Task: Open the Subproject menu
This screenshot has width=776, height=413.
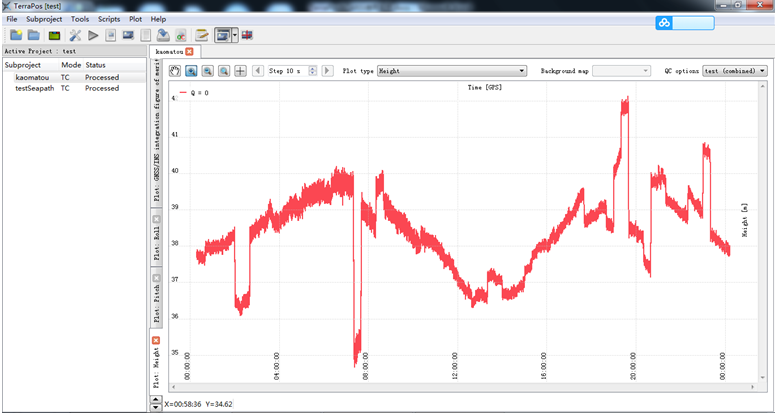Action: click(x=44, y=19)
